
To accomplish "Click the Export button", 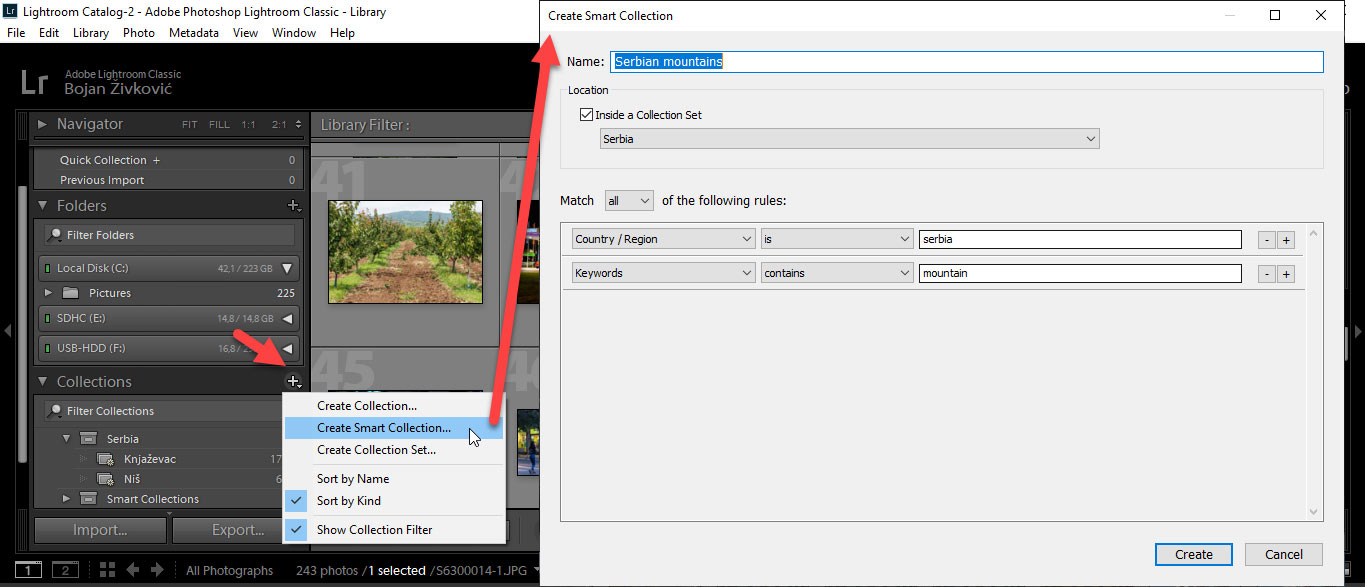I will pyautogui.click(x=237, y=530).
